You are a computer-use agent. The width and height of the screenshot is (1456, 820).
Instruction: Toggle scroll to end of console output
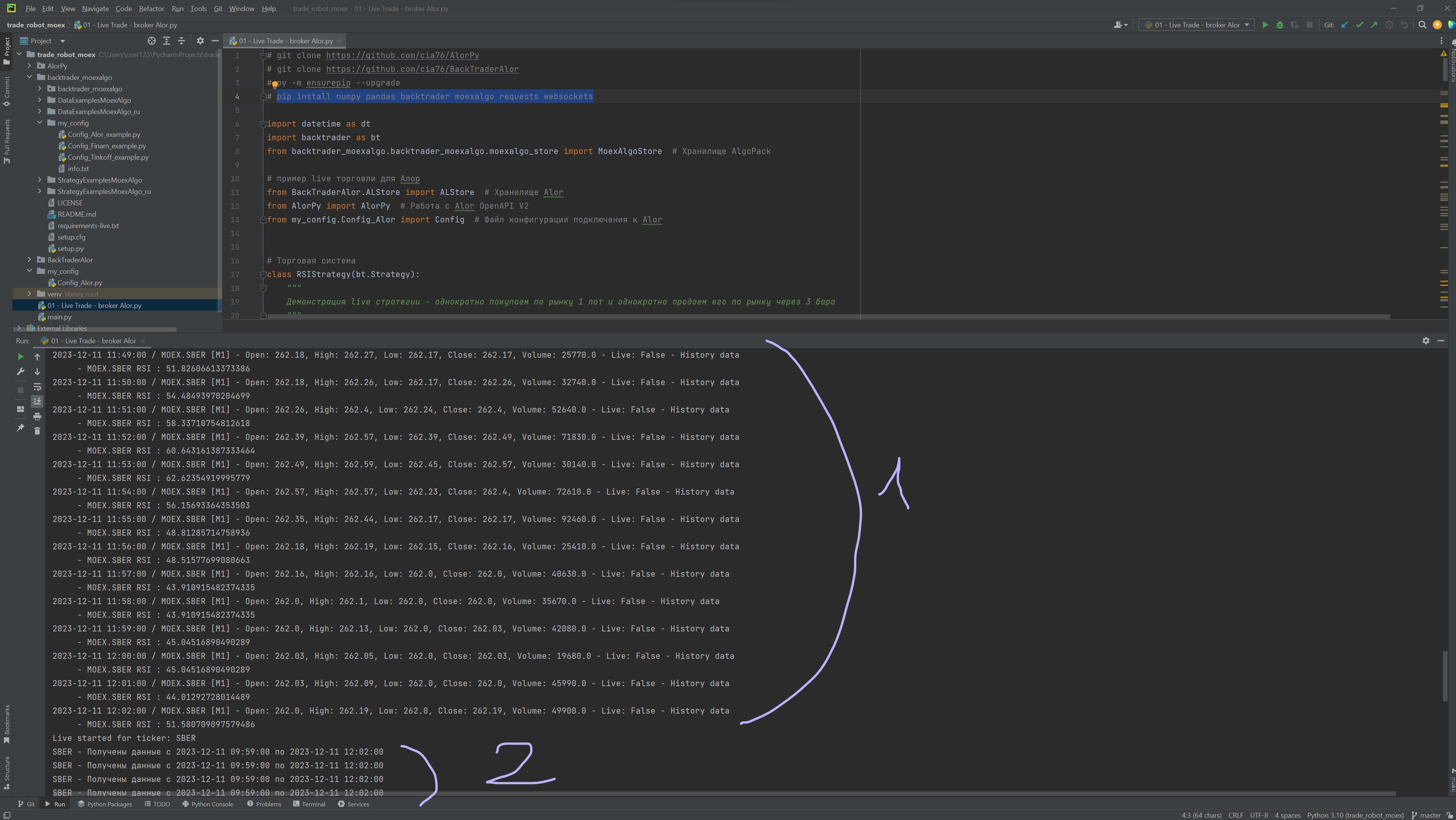click(x=37, y=401)
